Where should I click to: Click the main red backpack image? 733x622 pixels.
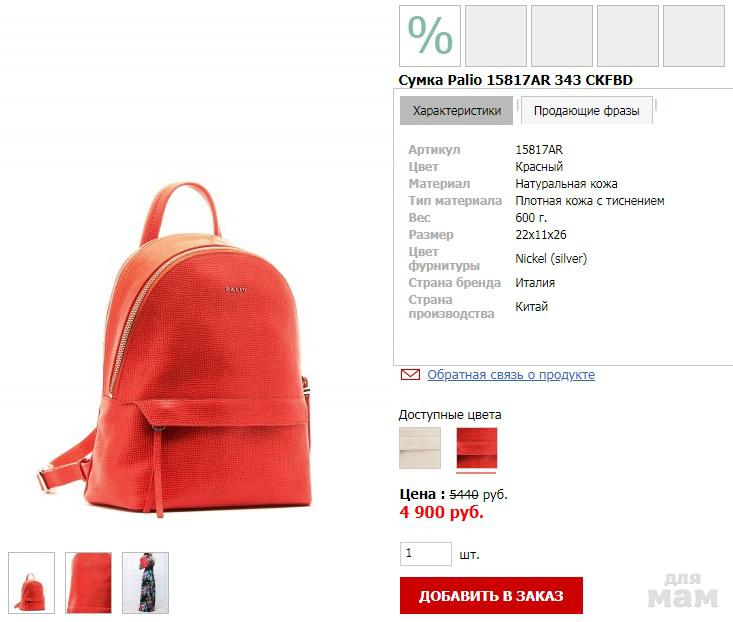point(175,350)
